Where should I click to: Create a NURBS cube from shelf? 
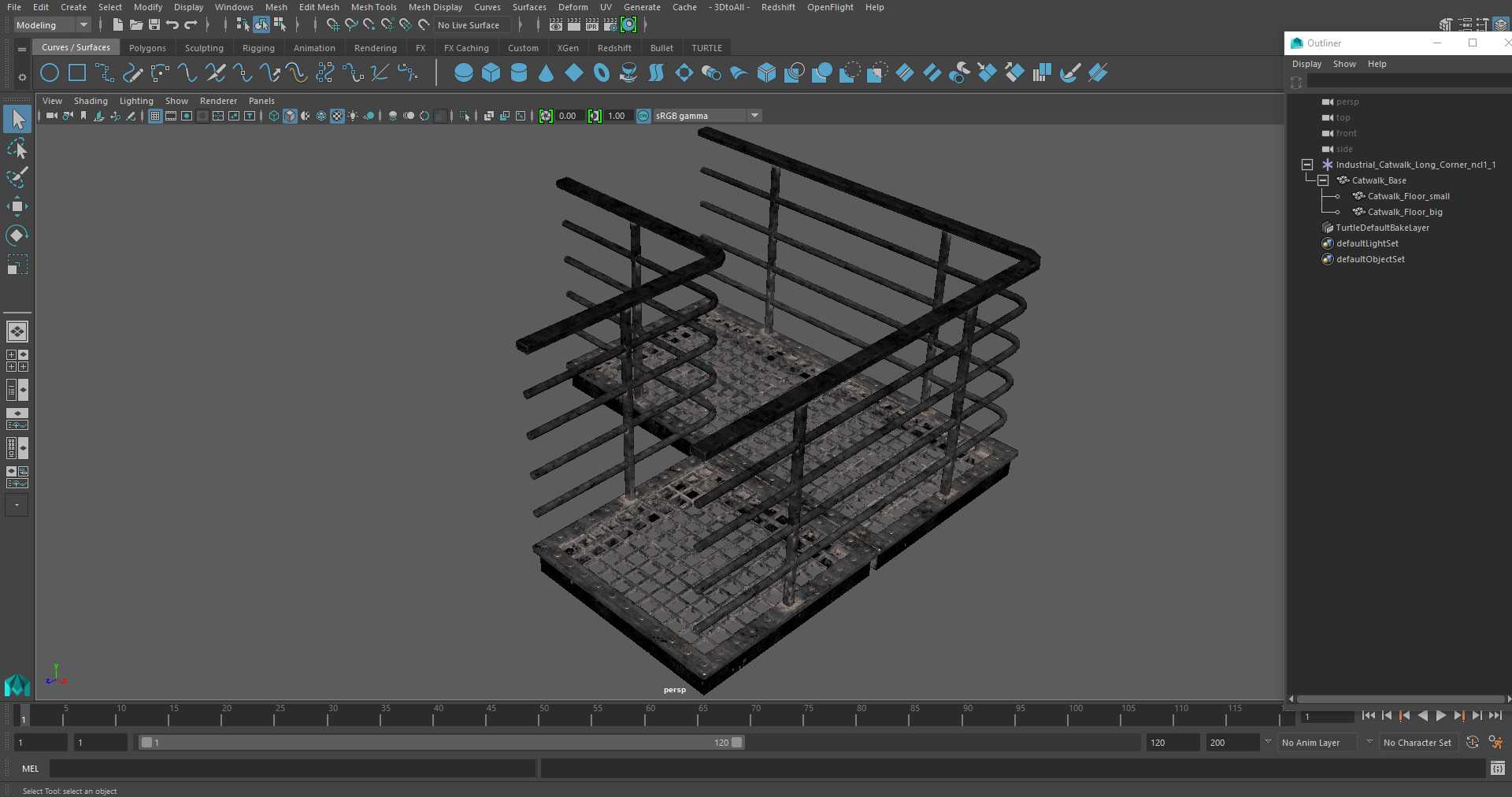(x=491, y=73)
